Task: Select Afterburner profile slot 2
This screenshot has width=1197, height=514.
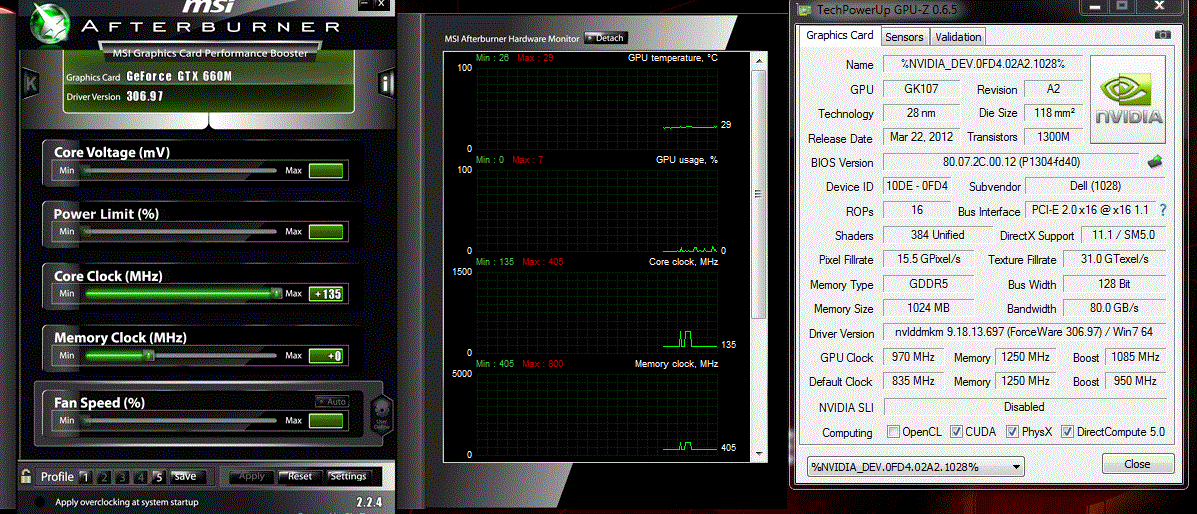Action: coord(104,477)
